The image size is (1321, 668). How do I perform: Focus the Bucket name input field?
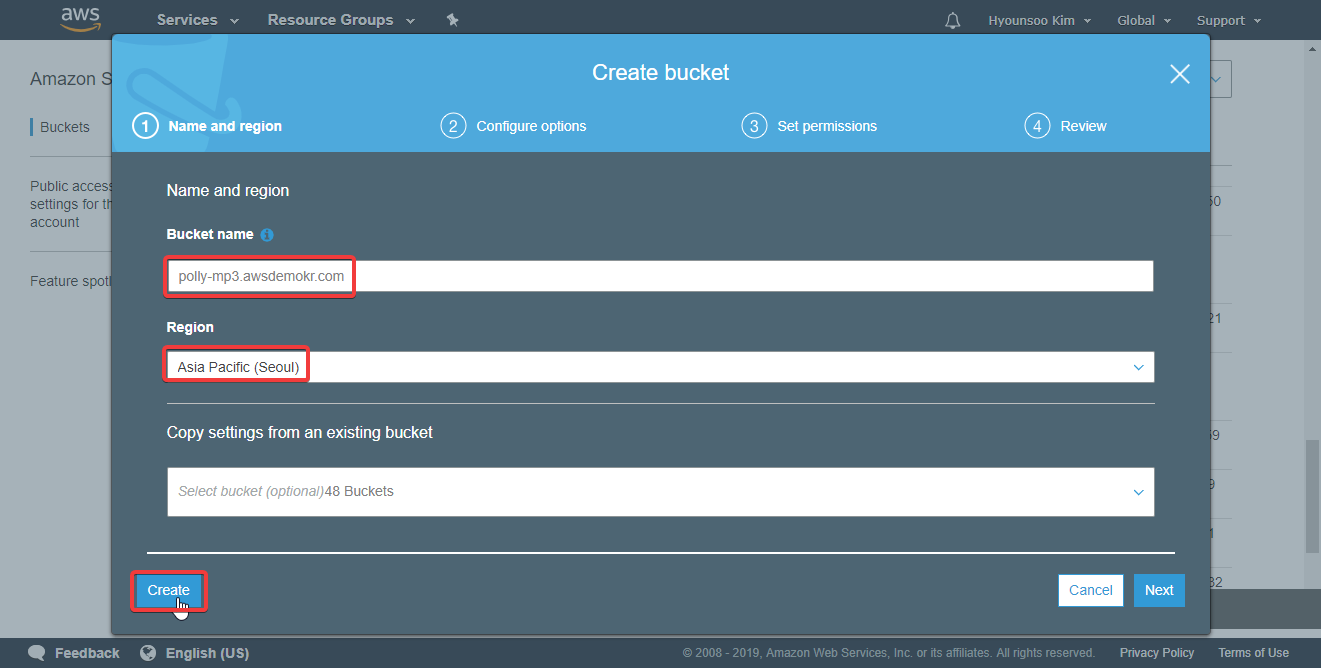point(660,276)
